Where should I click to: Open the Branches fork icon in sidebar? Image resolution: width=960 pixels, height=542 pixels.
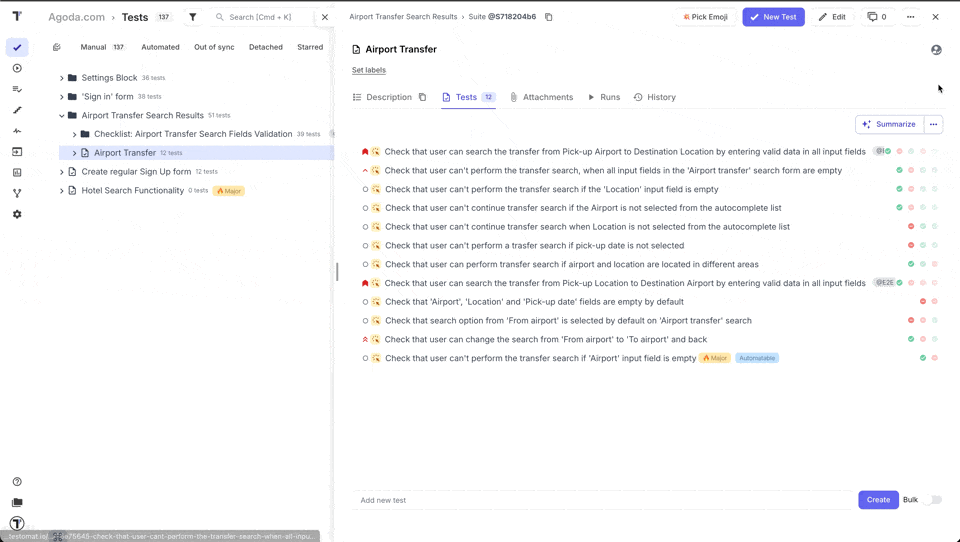(x=17, y=194)
